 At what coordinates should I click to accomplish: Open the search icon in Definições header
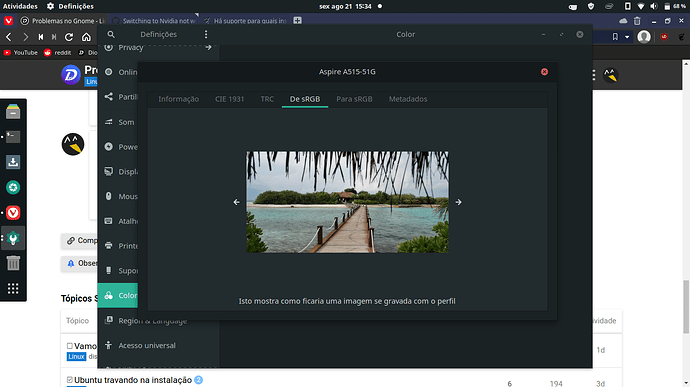pyautogui.click(x=111, y=34)
